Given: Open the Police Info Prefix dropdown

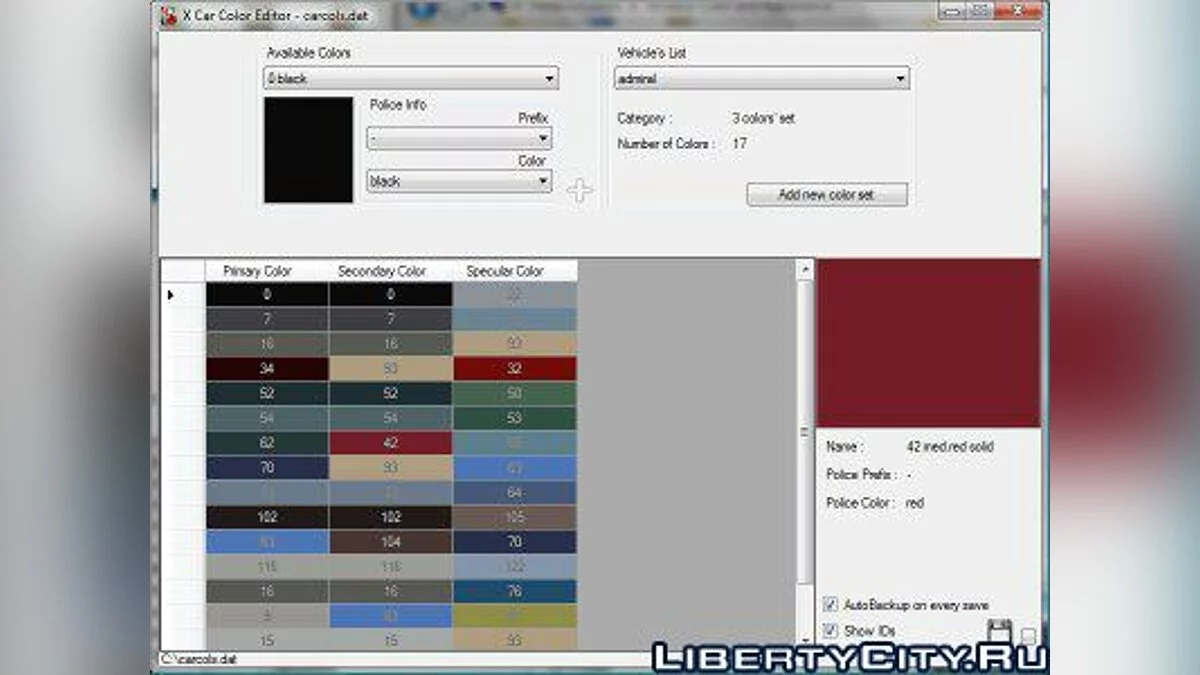Looking at the screenshot, I should (x=543, y=139).
